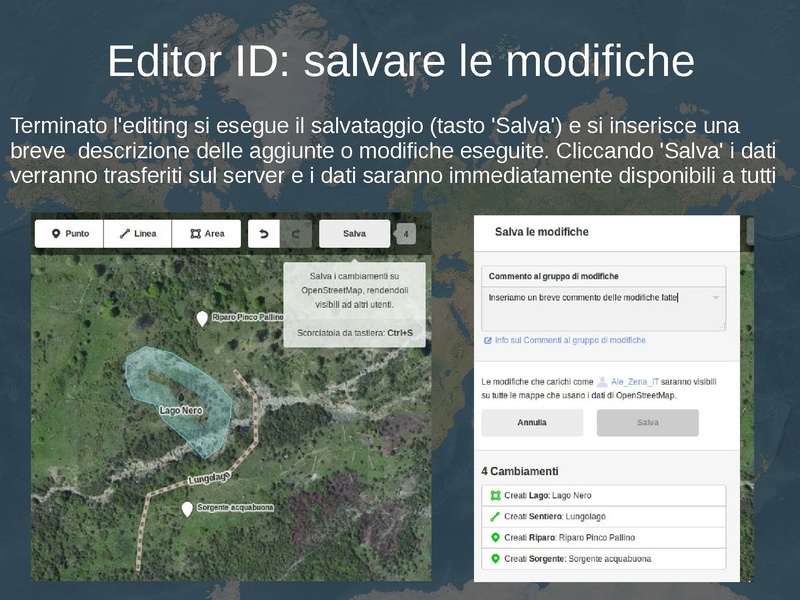Click the Riparo Pinco Pallino map marker
The width and height of the screenshot is (800, 600).
pyautogui.click(x=202, y=319)
